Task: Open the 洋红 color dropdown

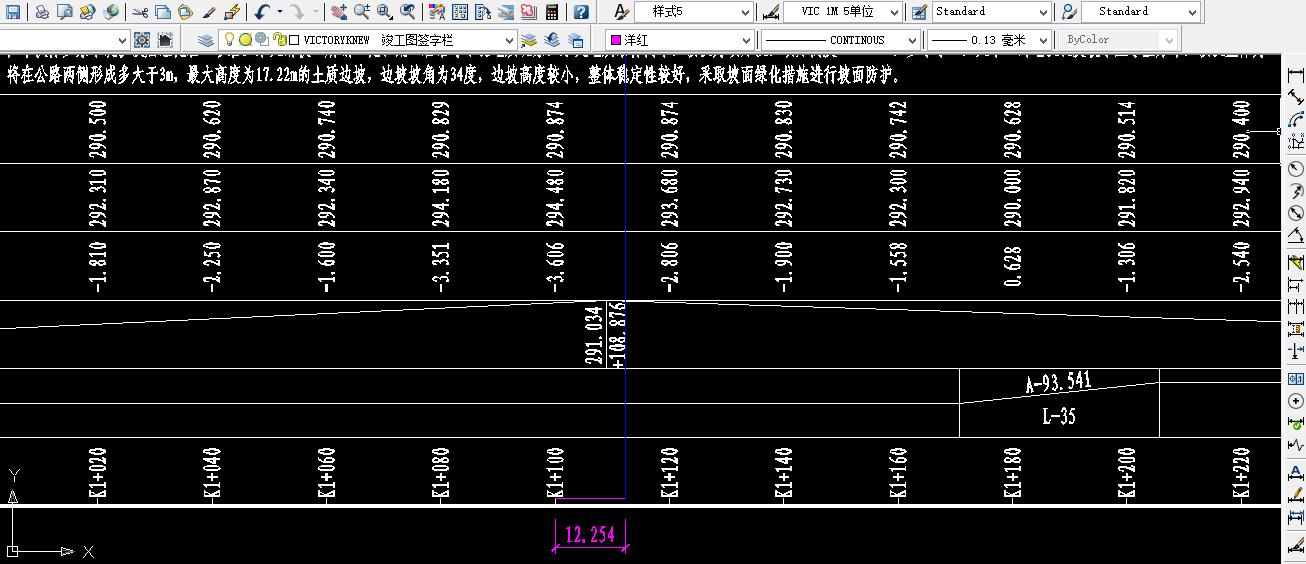Action: click(x=679, y=40)
